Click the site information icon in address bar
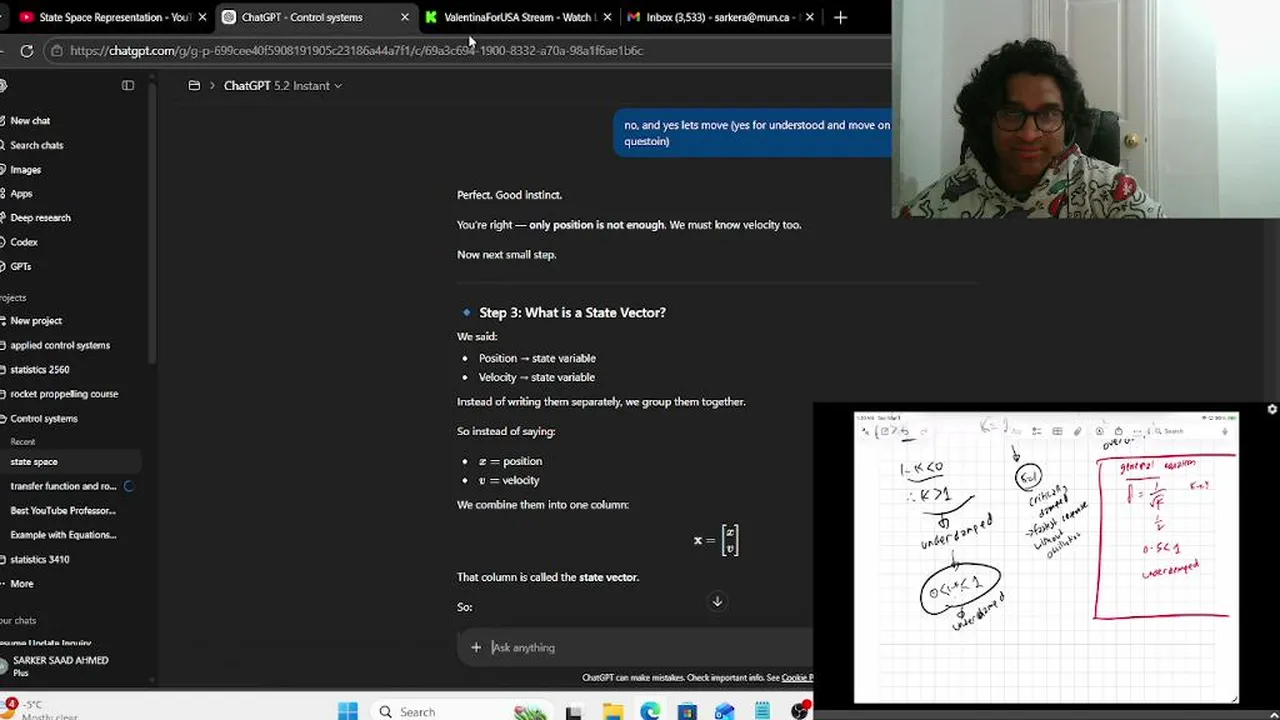 pos(57,50)
